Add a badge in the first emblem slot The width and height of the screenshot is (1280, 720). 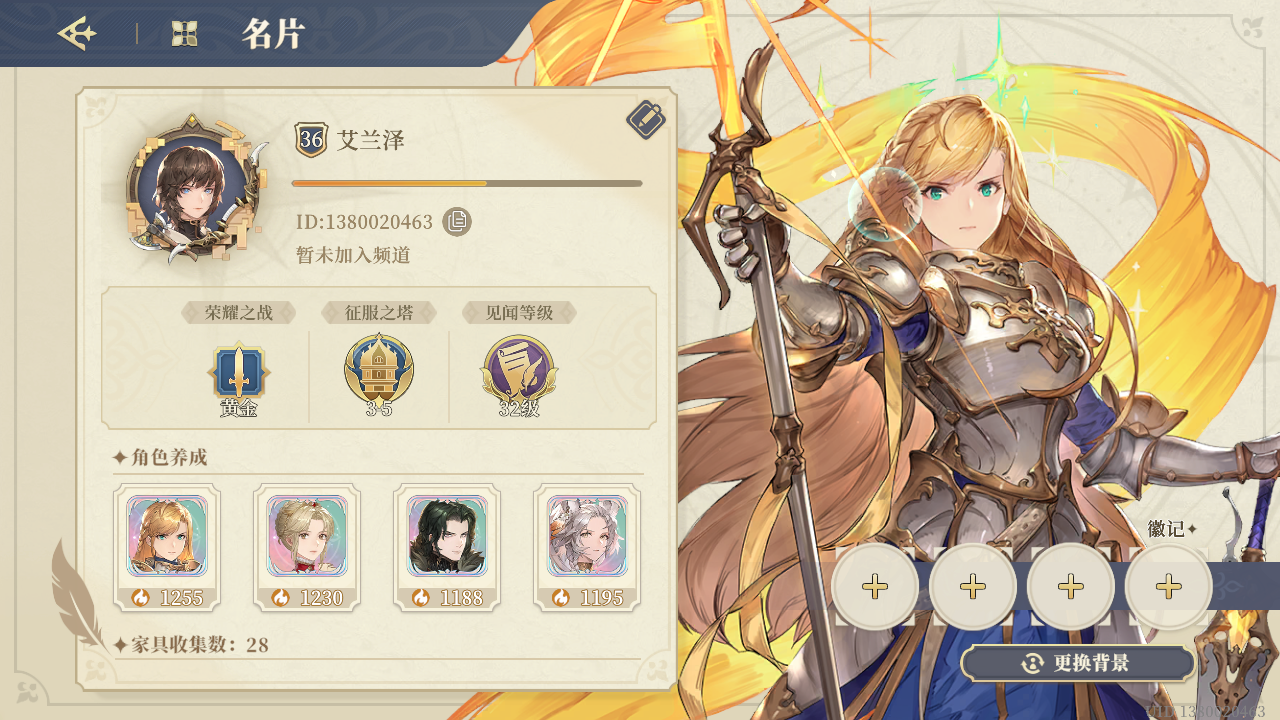875,587
